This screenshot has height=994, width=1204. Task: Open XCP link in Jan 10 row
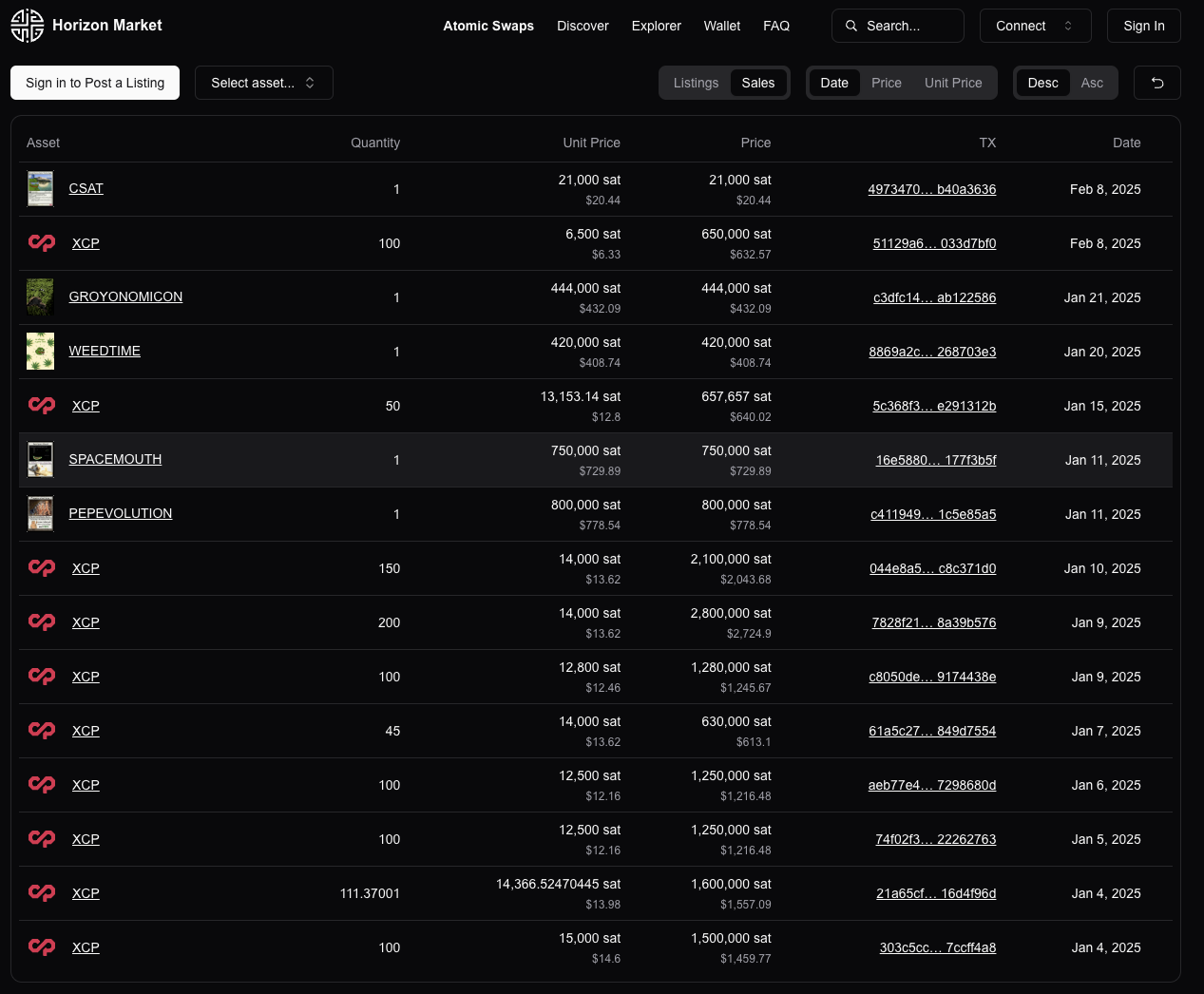(x=86, y=568)
